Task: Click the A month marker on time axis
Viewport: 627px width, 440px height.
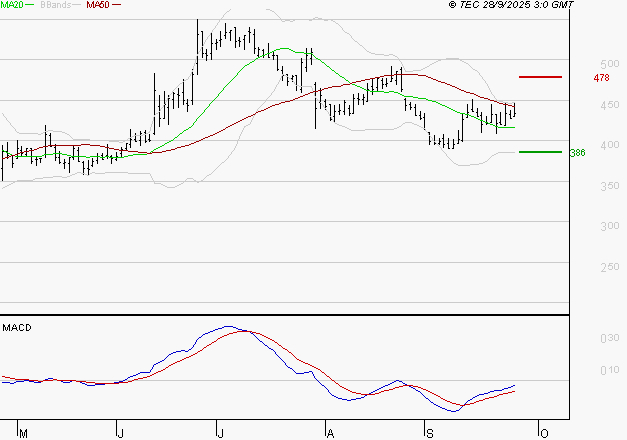Action: pos(328,433)
